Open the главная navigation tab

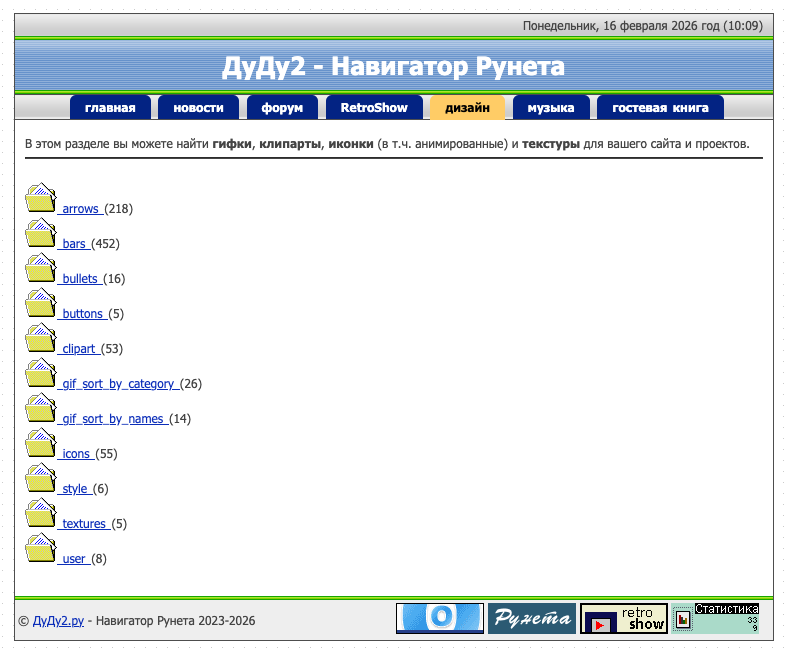[x=110, y=108]
